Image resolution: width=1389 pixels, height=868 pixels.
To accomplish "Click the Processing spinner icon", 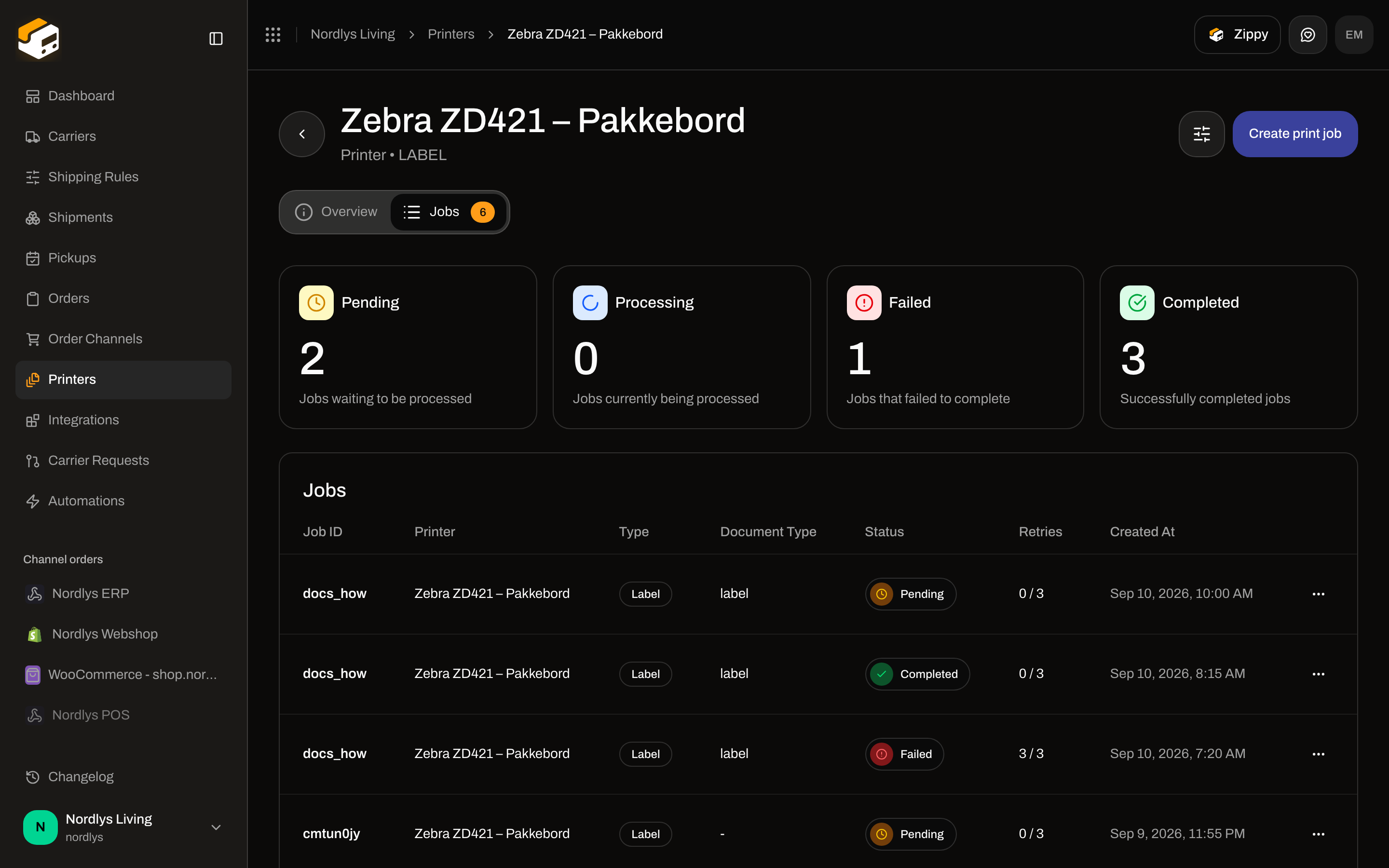I will click(x=590, y=302).
